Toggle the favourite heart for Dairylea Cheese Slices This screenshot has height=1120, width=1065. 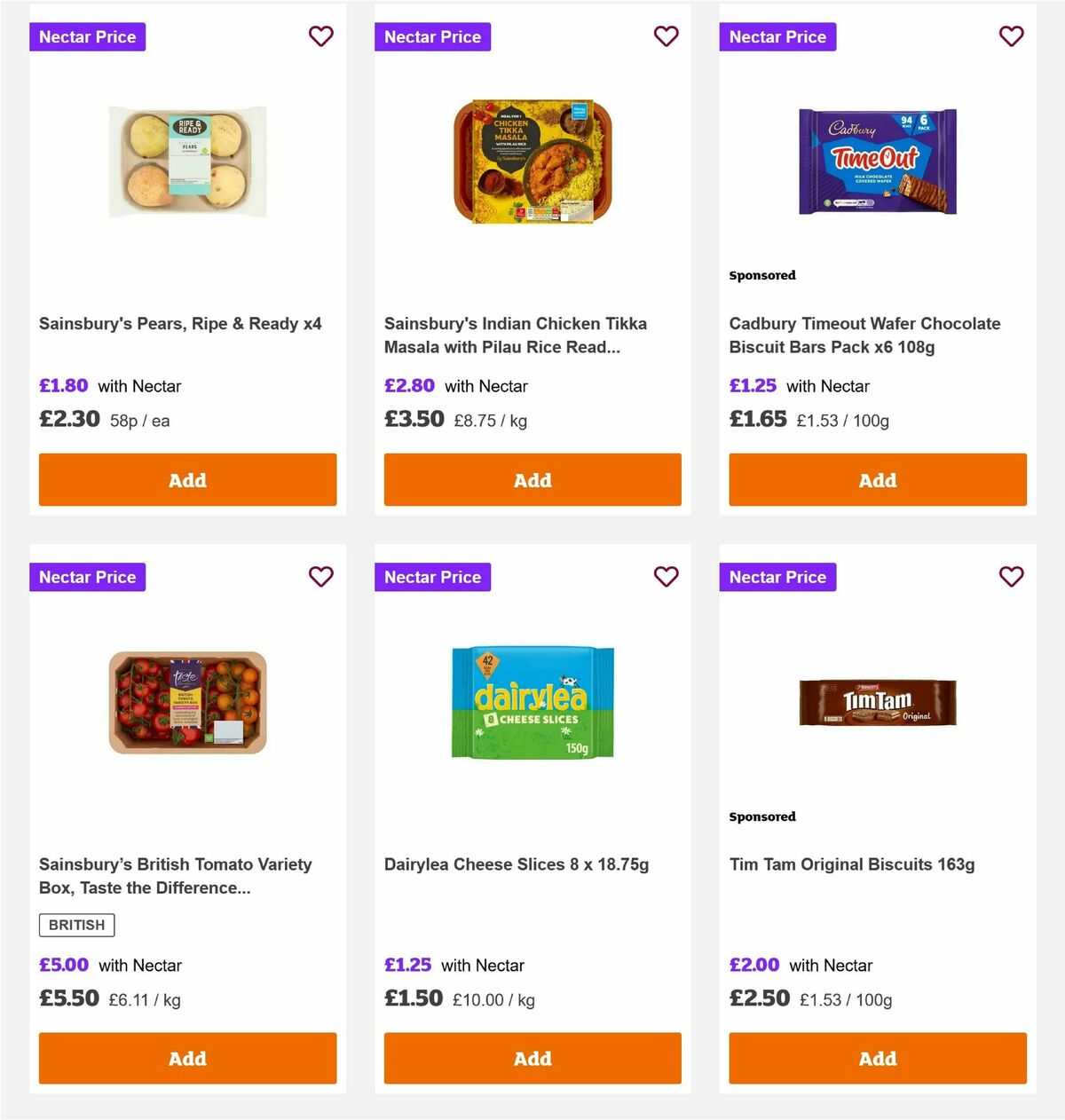(x=667, y=577)
